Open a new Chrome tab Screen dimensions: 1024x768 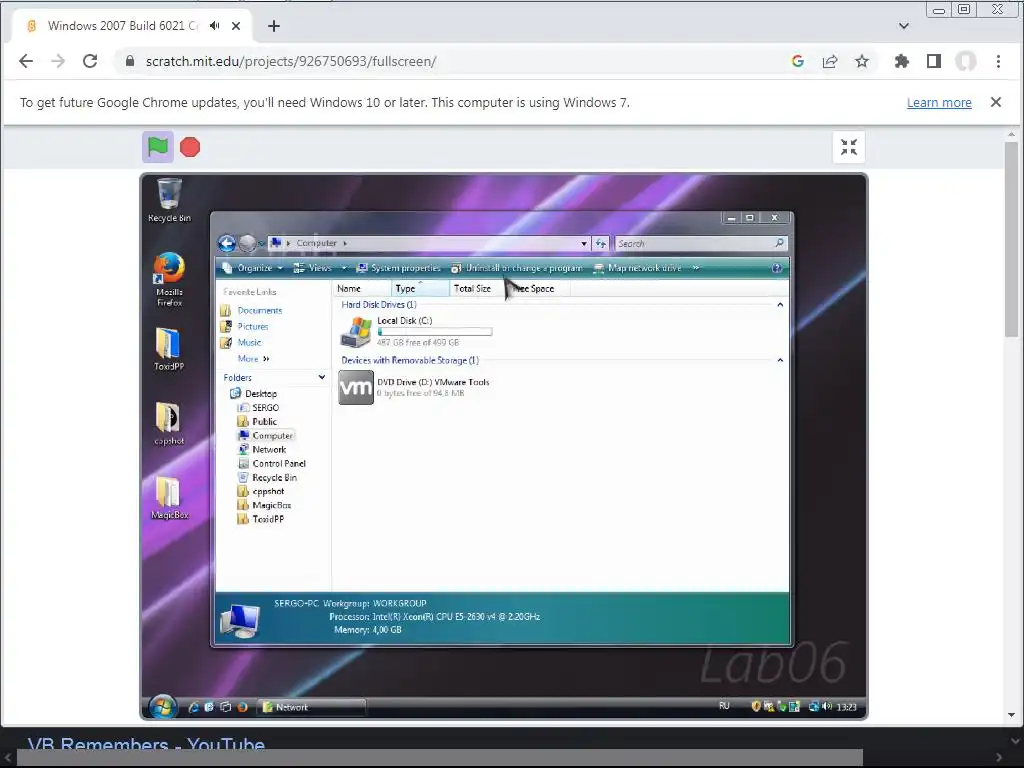(x=274, y=26)
